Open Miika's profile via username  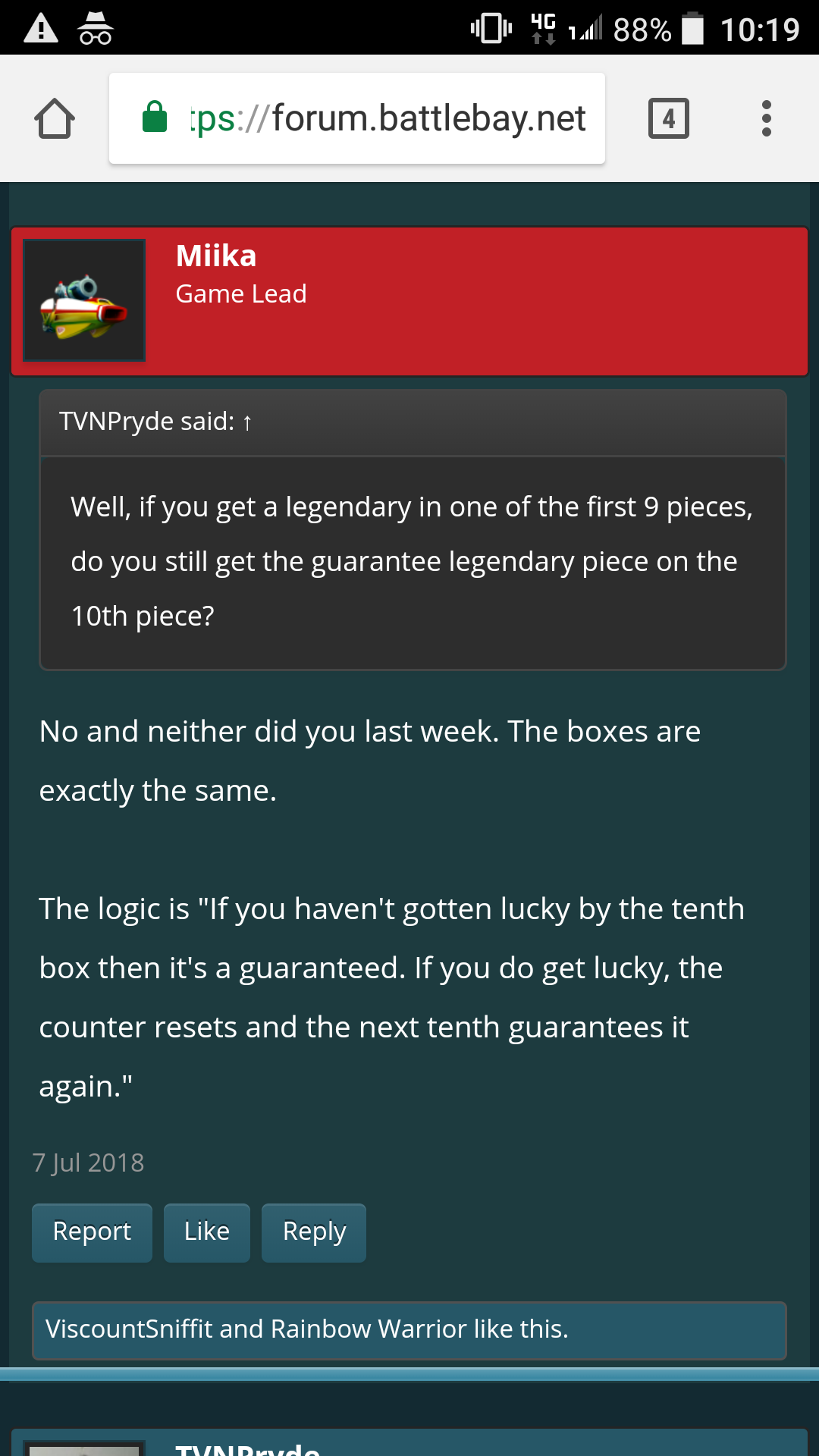tap(216, 256)
